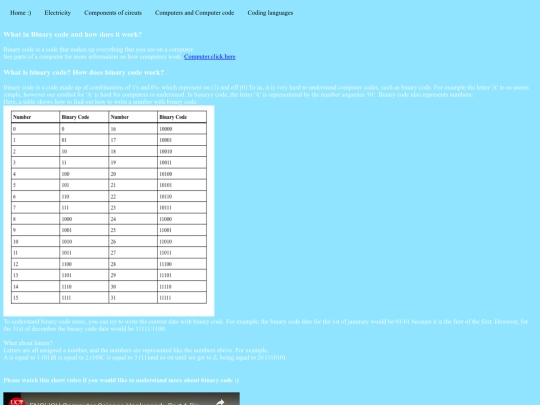The width and height of the screenshot is (540, 405).
Task: Click binary code cell 110
Action: tap(84, 196)
